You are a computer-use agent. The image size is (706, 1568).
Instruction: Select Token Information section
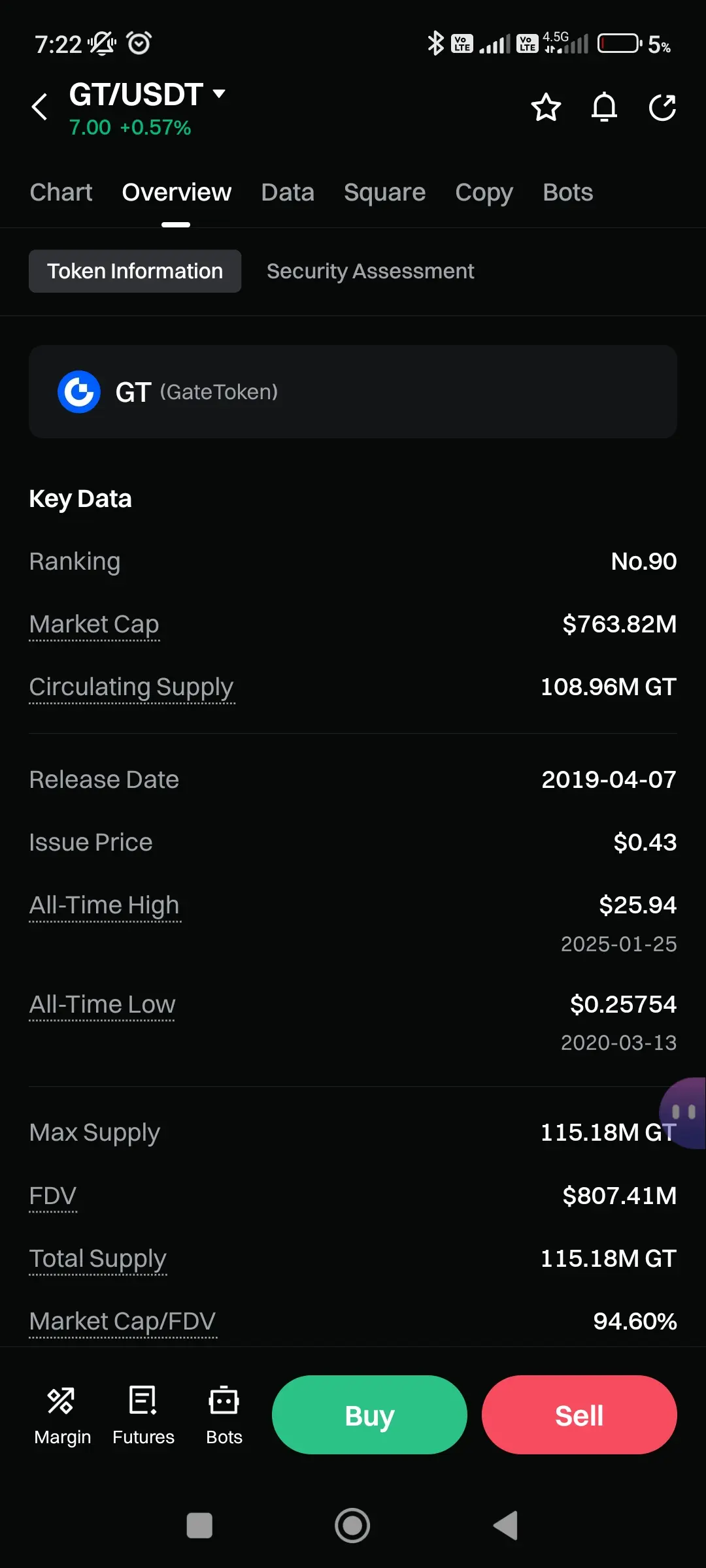[x=135, y=271]
